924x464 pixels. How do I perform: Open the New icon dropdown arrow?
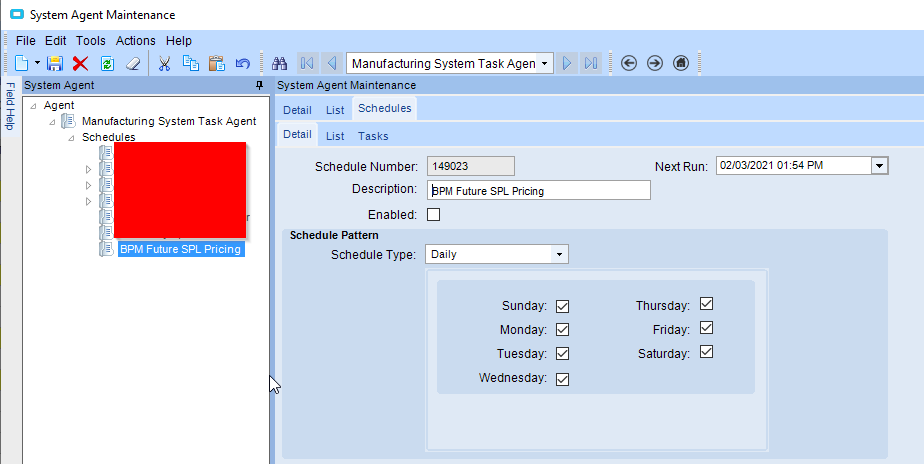37,63
